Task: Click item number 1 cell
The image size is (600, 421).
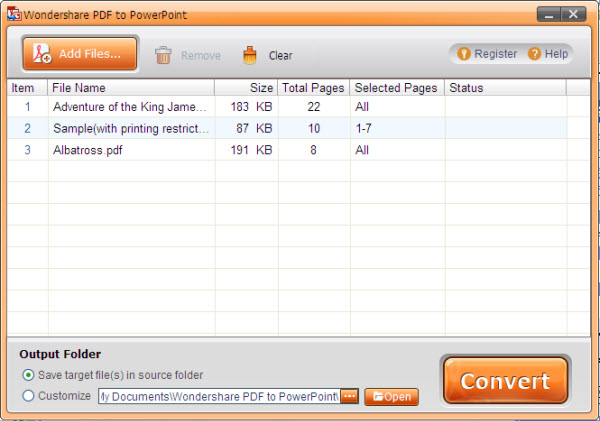Action: pyautogui.click(x=28, y=107)
